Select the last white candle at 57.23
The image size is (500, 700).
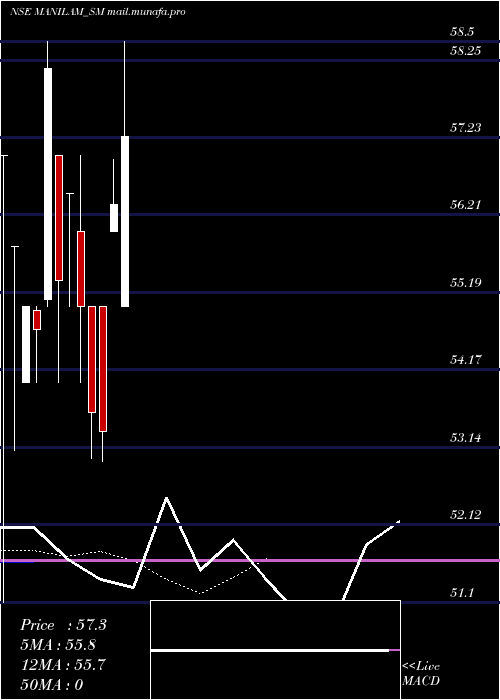click(x=125, y=221)
